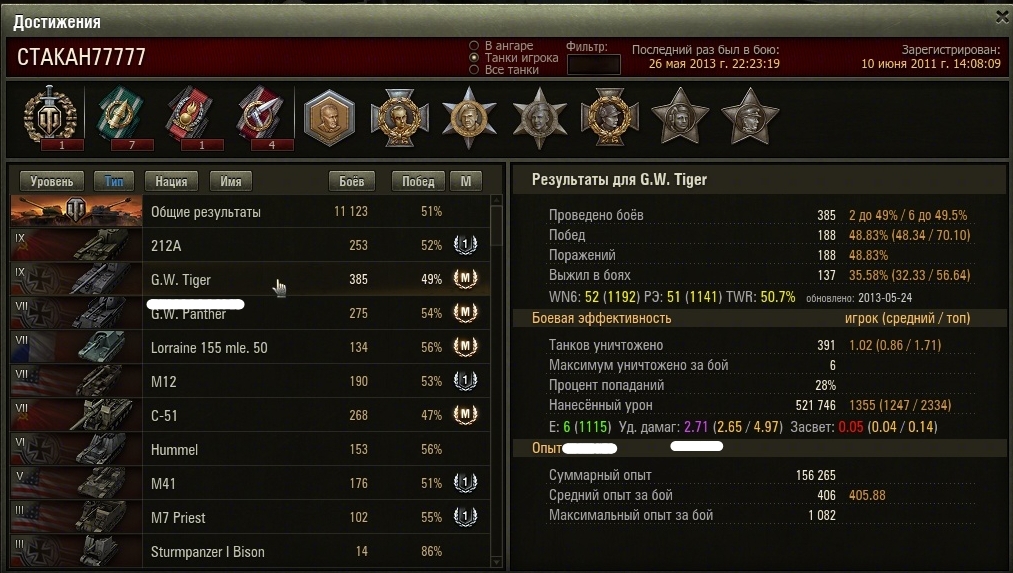1013x573 pixels.
Task: Select the 'Танки игрока' radio option
Action: [x=474, y=57]
